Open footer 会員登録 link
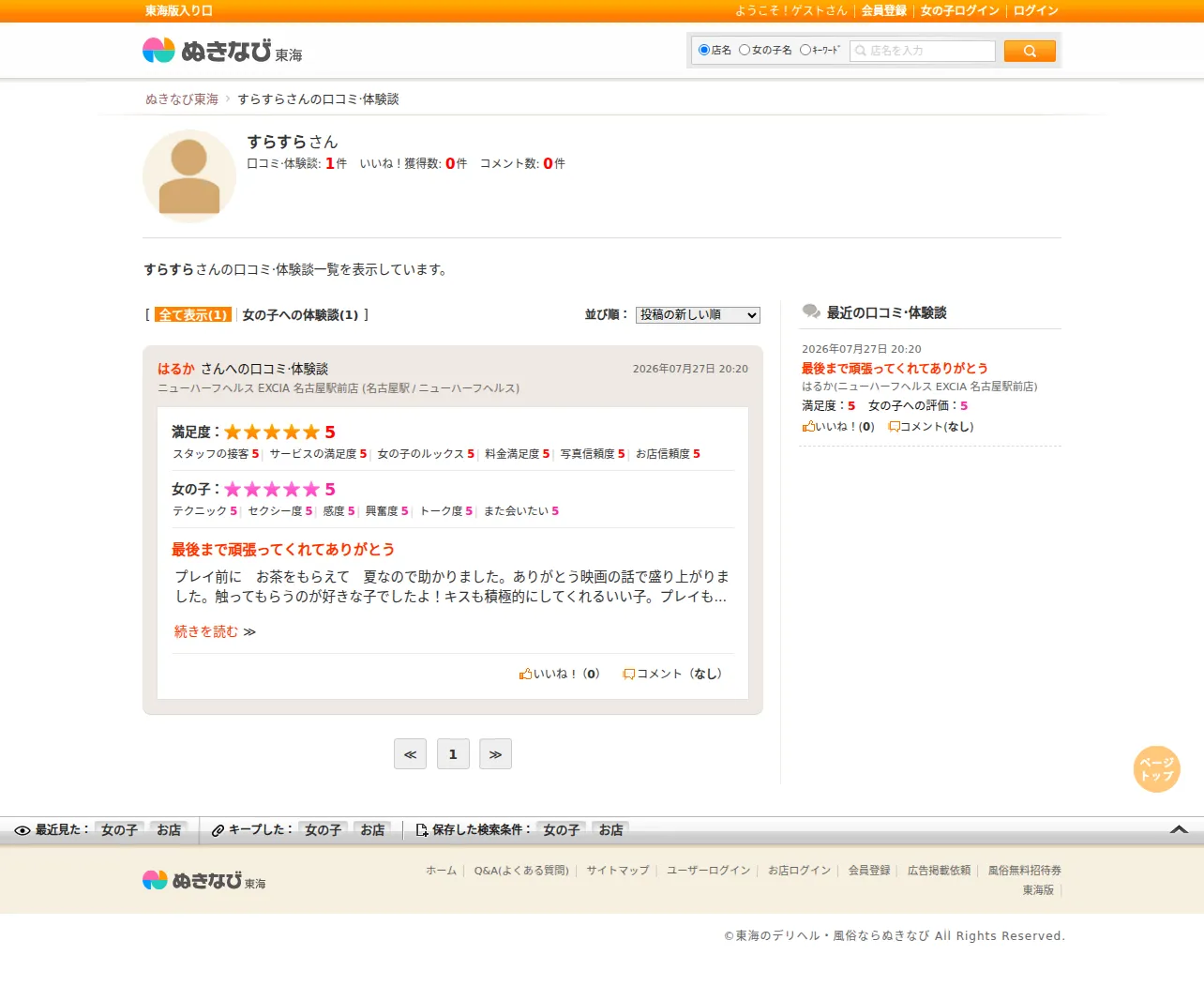Viewport: 1204px width, 986px height. (x=869, y=871)
